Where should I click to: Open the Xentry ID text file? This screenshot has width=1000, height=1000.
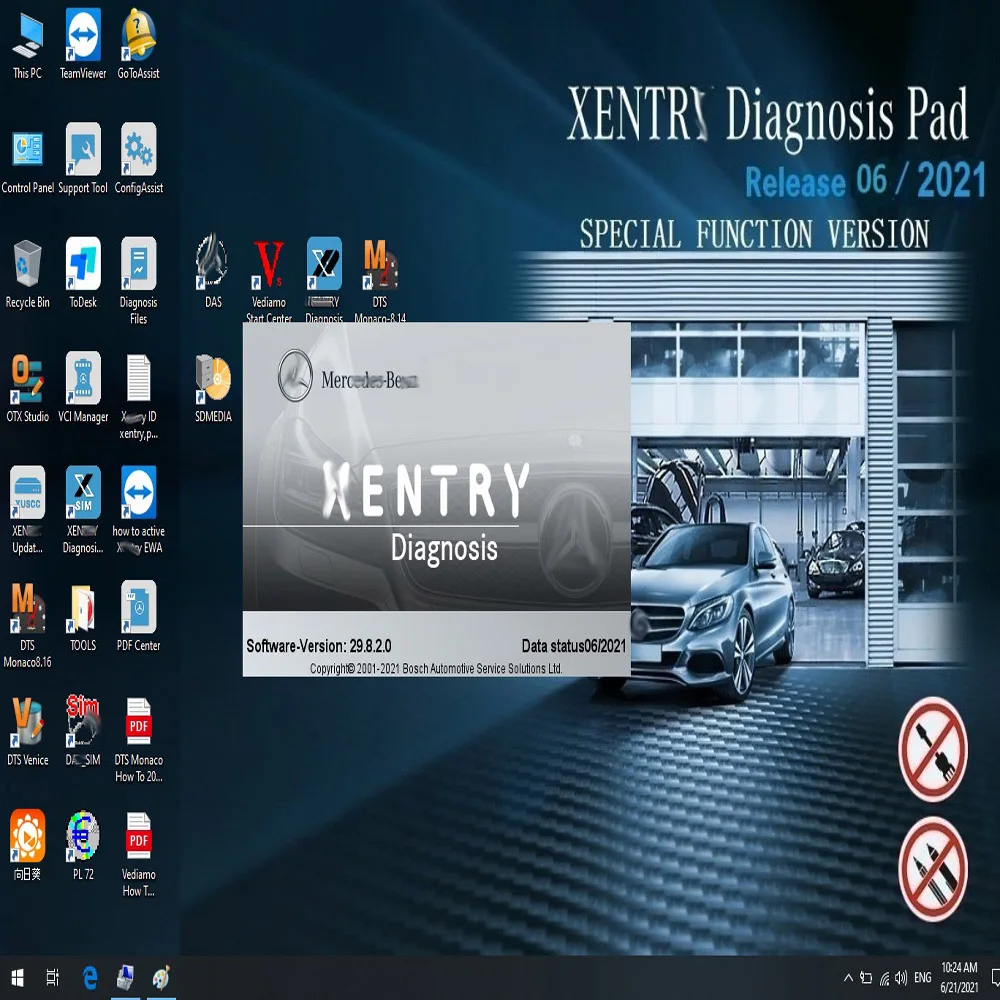coord(138,397)
